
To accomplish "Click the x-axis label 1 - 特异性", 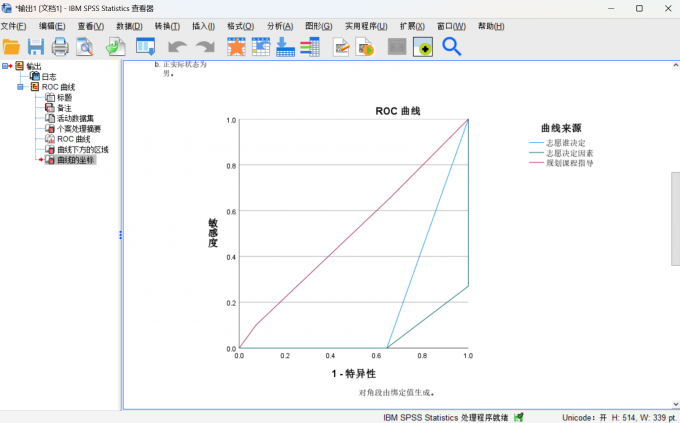I will 353,374.
